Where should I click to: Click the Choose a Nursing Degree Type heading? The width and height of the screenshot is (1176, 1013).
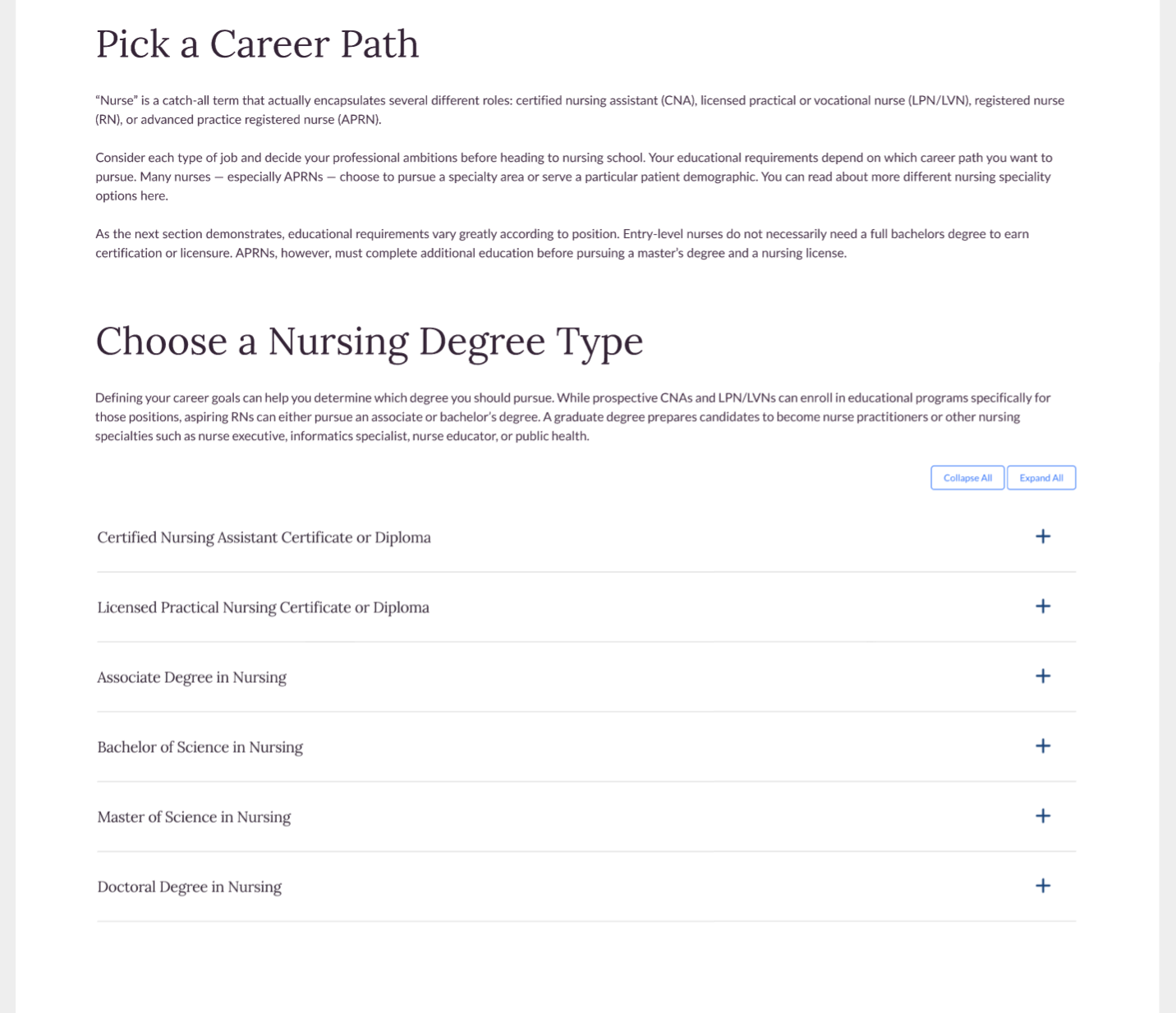coord(369,341)
